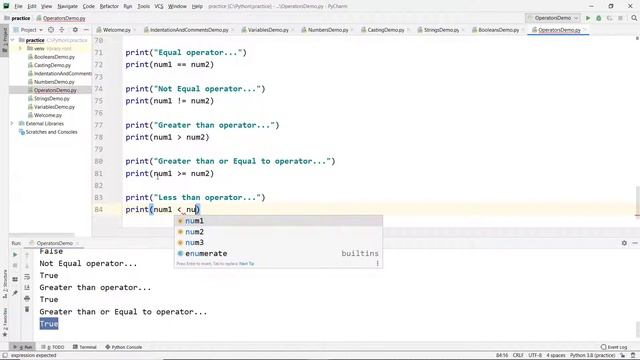Open the Edit menu

coord(32,6)
